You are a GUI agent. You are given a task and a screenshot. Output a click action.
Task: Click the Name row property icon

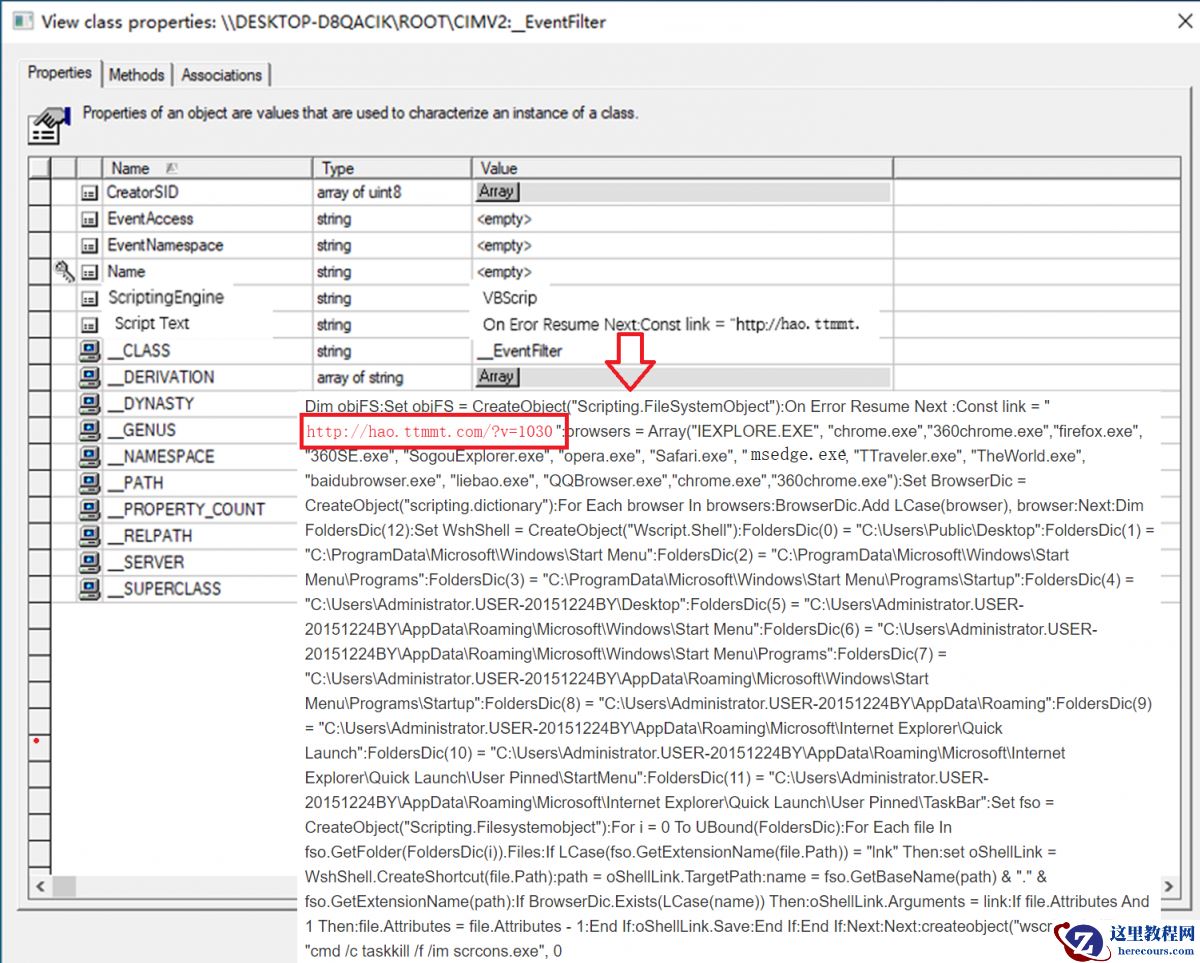pyautogui.click(x=90, y=272)
